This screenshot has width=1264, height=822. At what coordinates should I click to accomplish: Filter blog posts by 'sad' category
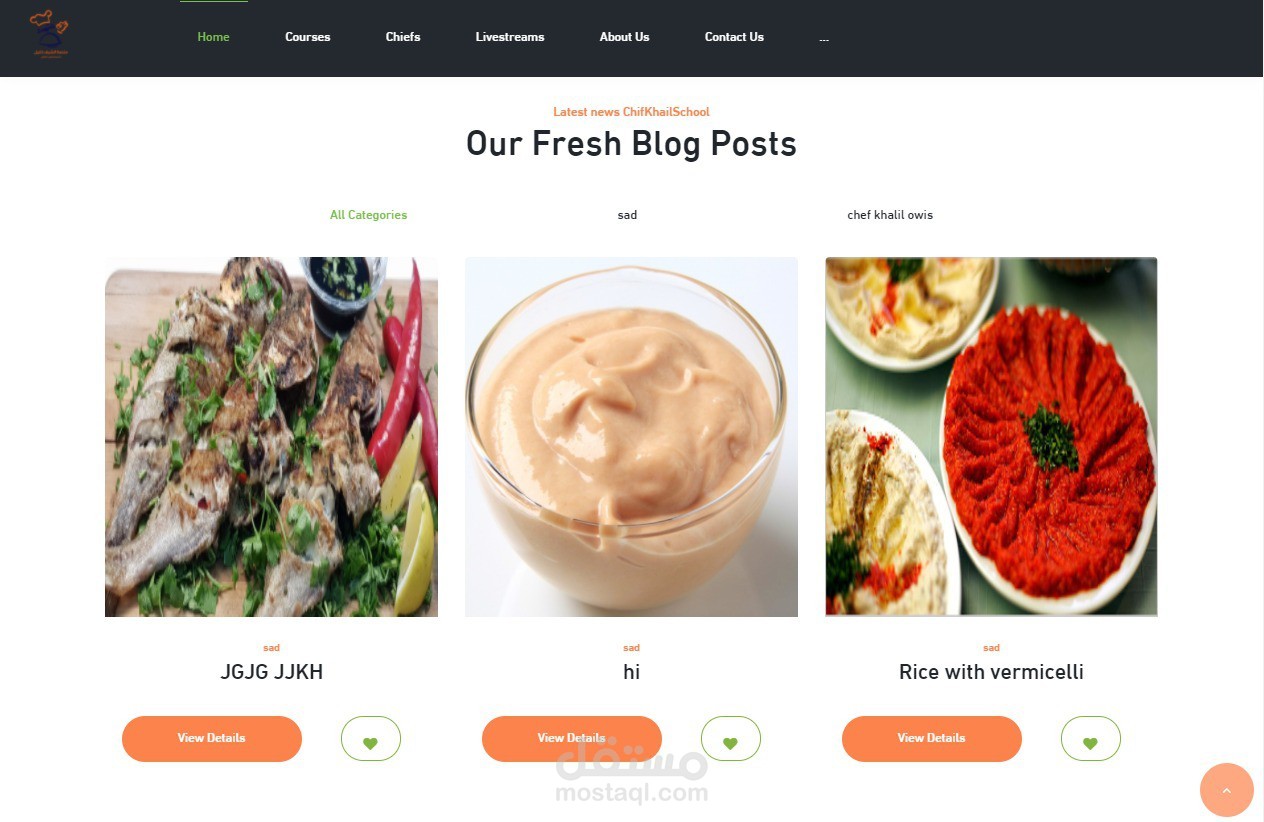pos(627,215)
